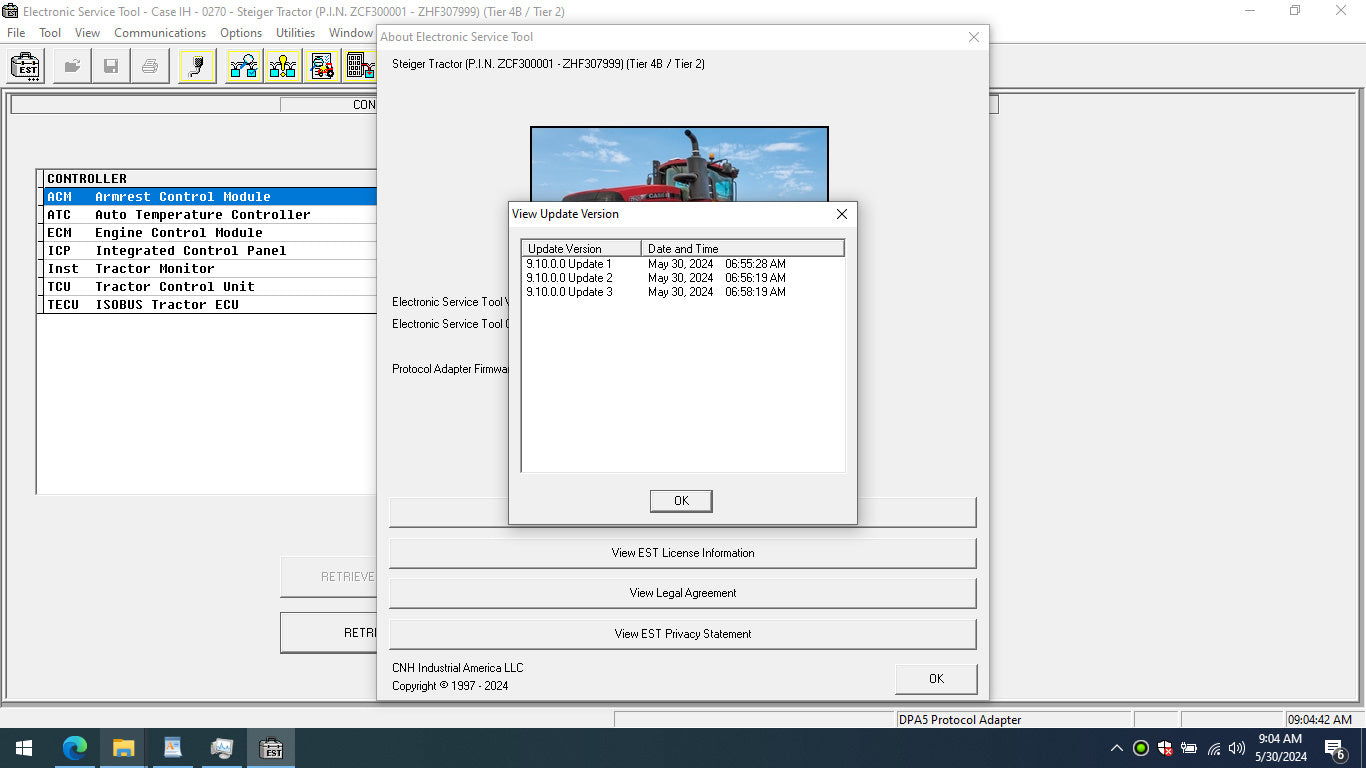Open the File menu
Viewport: 1366px width, 768px height.
coord(16,33)
